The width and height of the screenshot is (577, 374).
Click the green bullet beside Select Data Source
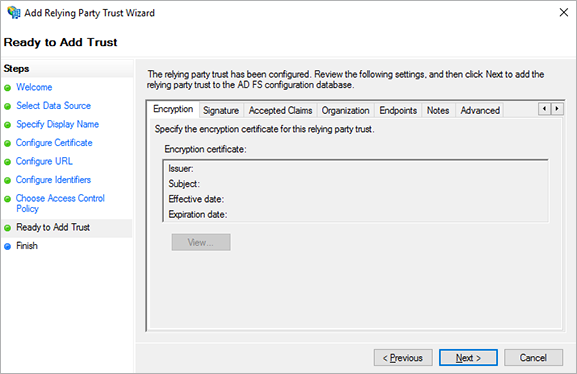tap(7, 106)
